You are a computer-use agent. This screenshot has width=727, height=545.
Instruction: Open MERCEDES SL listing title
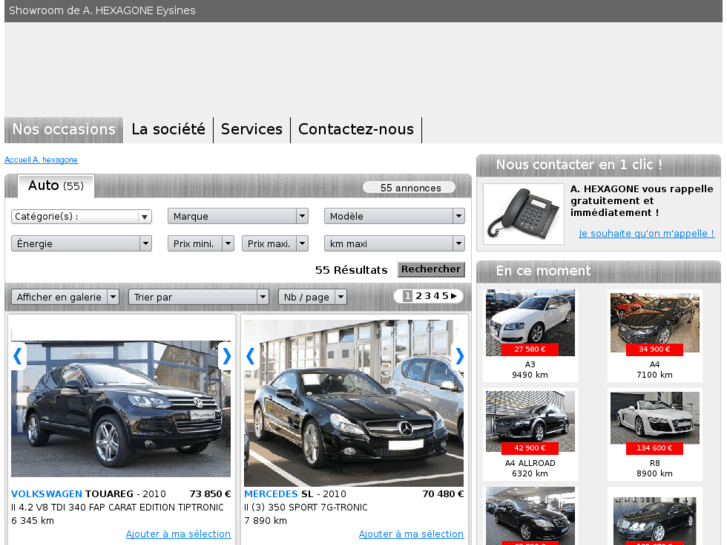point(279,494)
